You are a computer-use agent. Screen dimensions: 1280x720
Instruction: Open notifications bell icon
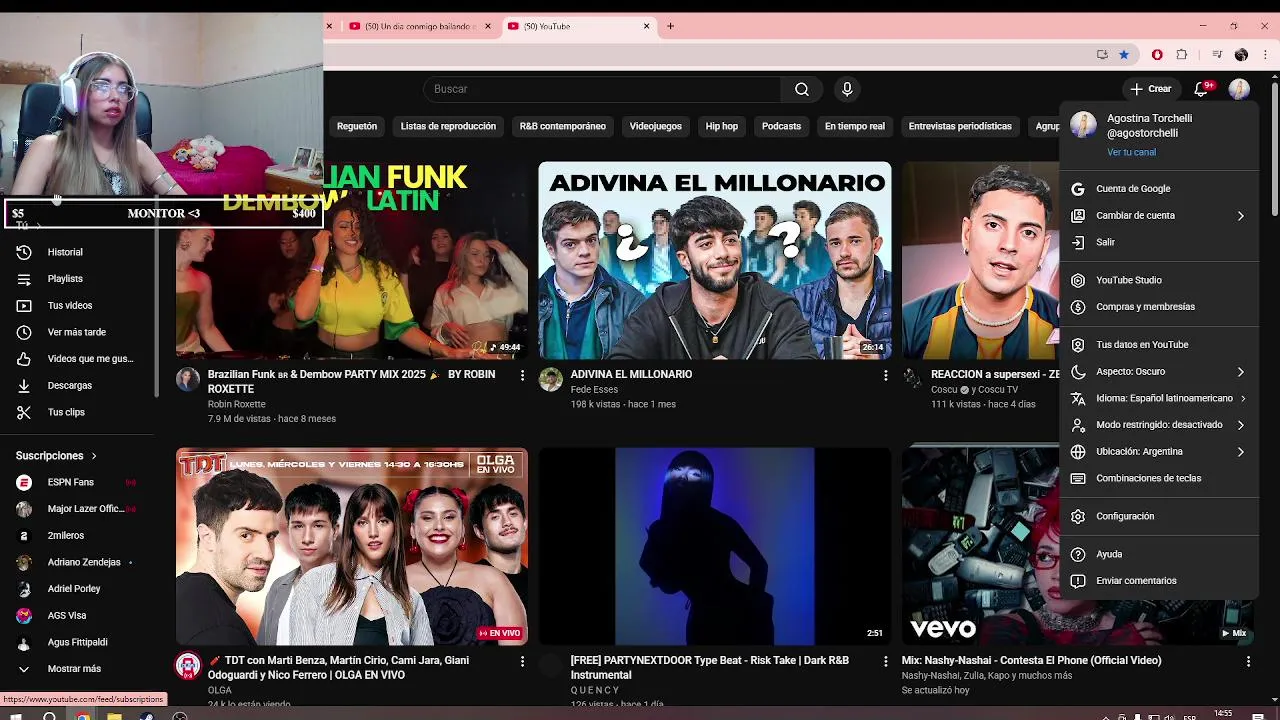pos(1202,89)
